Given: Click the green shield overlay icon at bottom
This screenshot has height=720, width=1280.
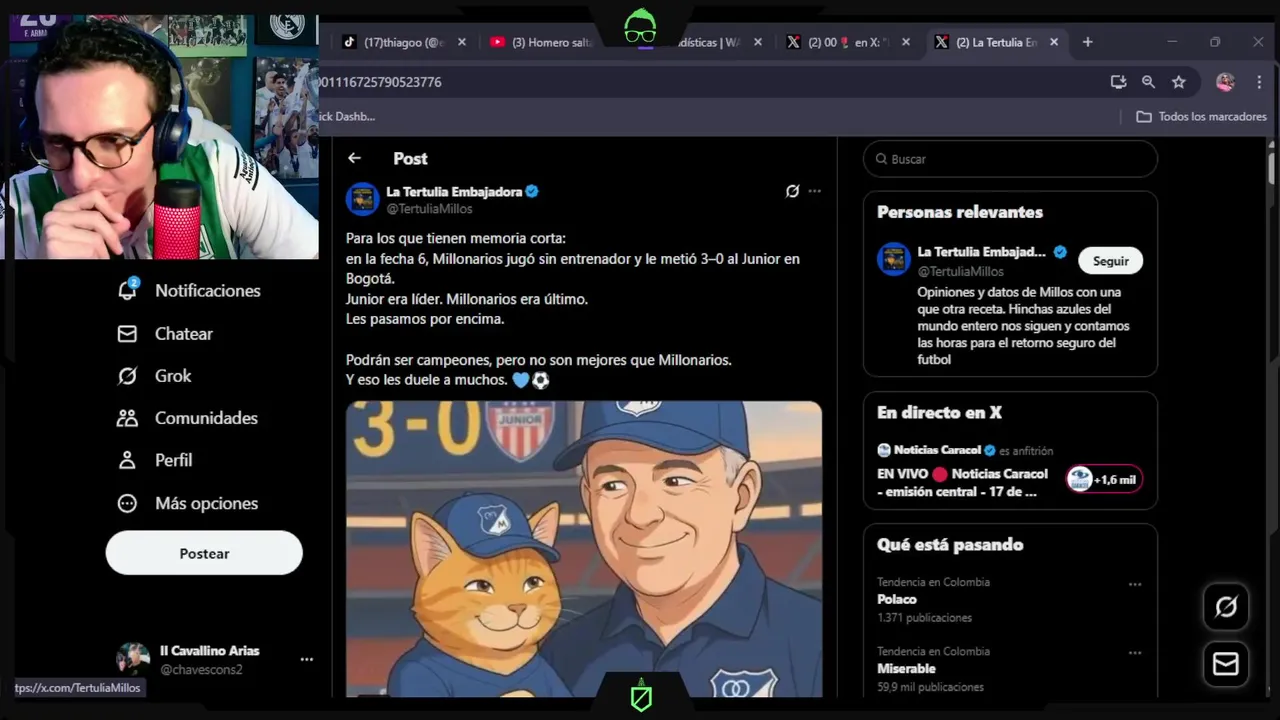Looking at the screenshot, I should pos(641,698).
